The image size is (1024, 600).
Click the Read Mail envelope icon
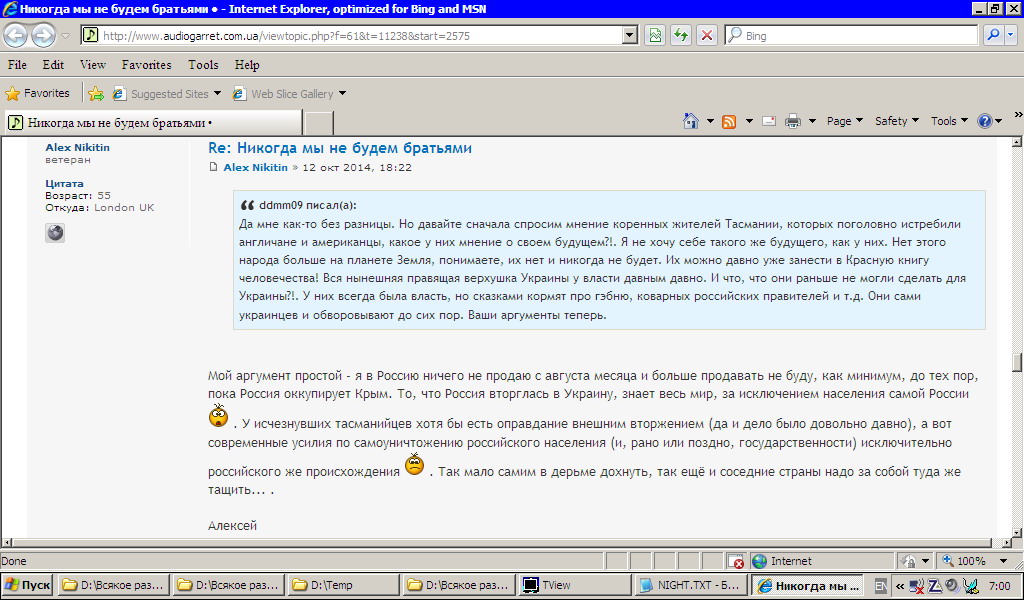point(769,121)
